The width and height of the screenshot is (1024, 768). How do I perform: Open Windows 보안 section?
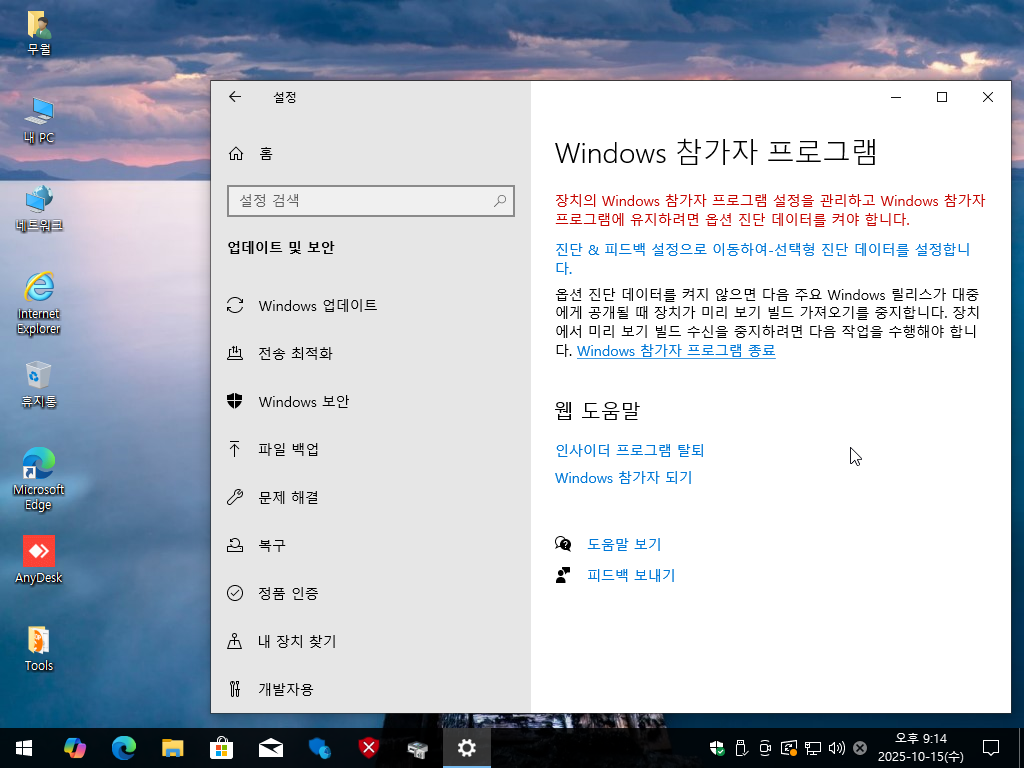click(370, 402)
